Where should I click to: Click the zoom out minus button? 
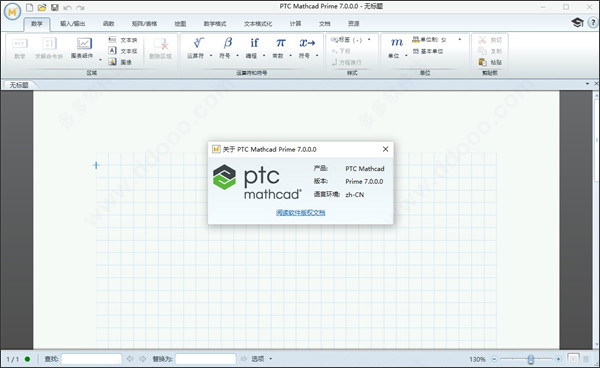494,359
